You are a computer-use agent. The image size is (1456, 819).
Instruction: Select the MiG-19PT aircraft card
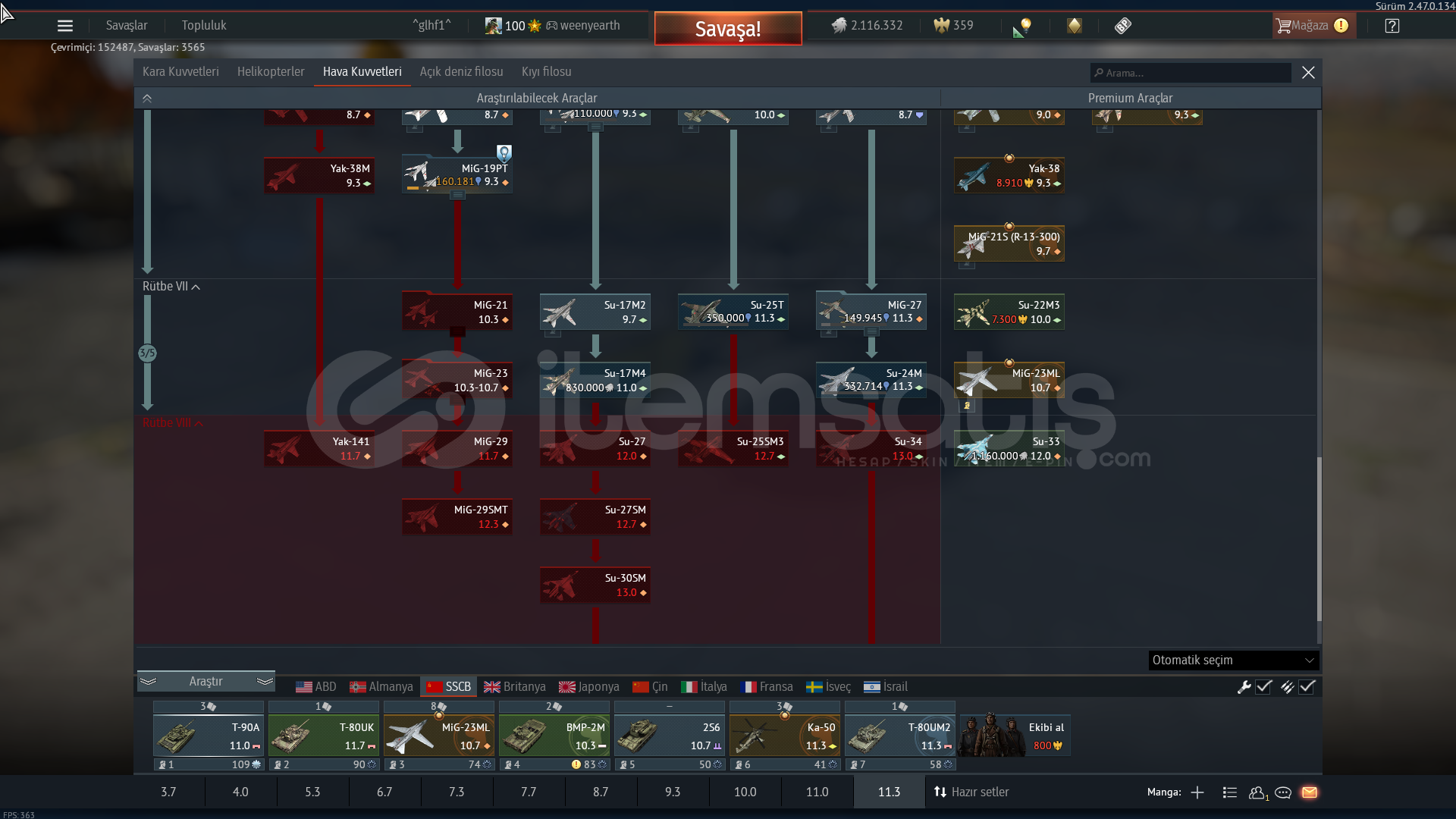click(x=457, y=175)
